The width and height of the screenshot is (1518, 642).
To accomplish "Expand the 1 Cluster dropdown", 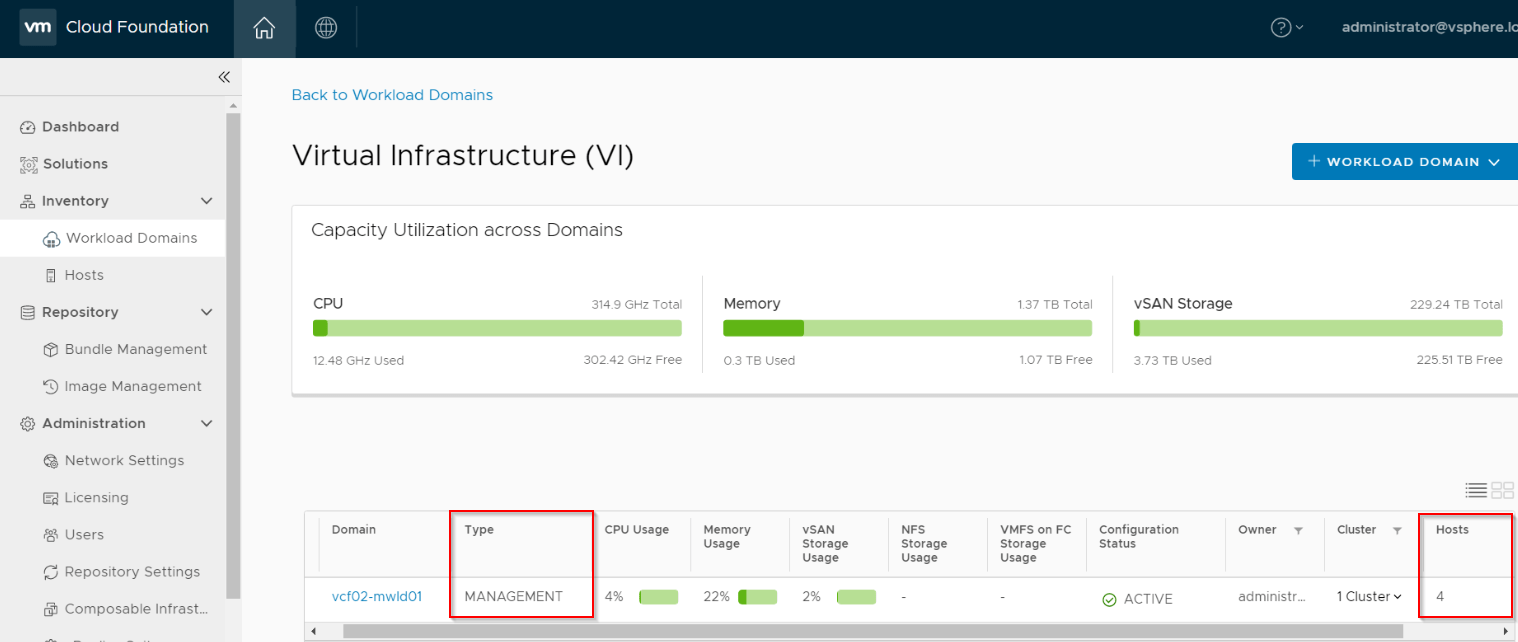I will point(1368,597).
